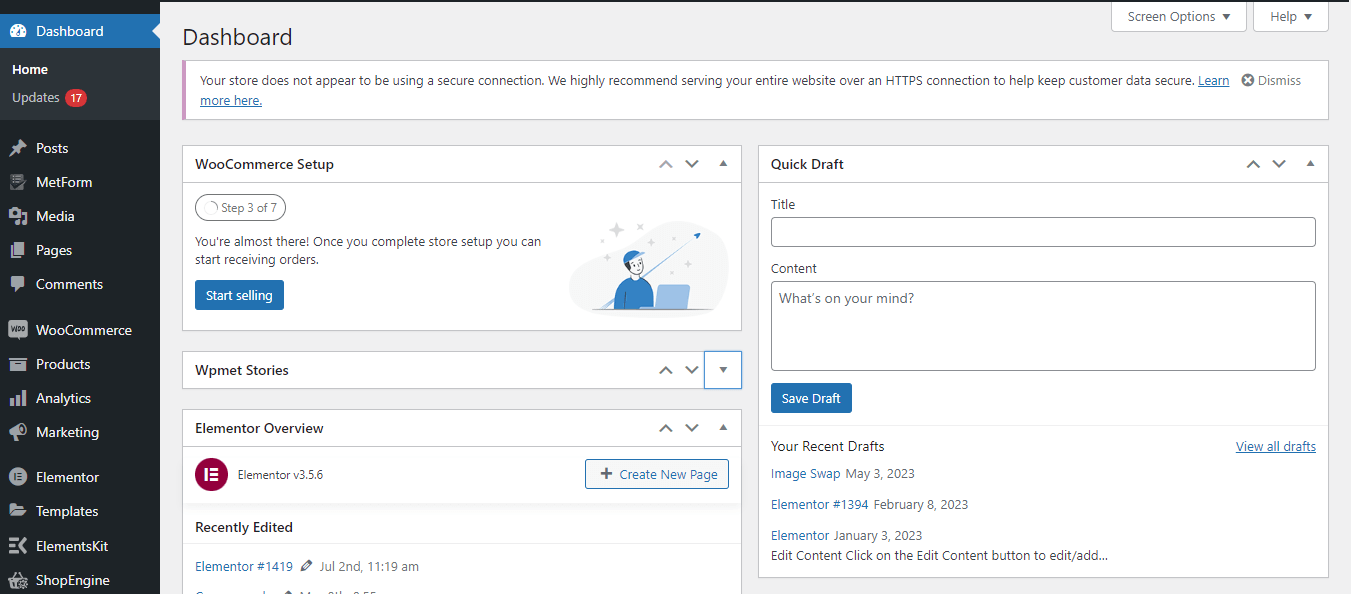Open Updates in the Dashboard submenu

pyautogui.click(x=50, y=98)
